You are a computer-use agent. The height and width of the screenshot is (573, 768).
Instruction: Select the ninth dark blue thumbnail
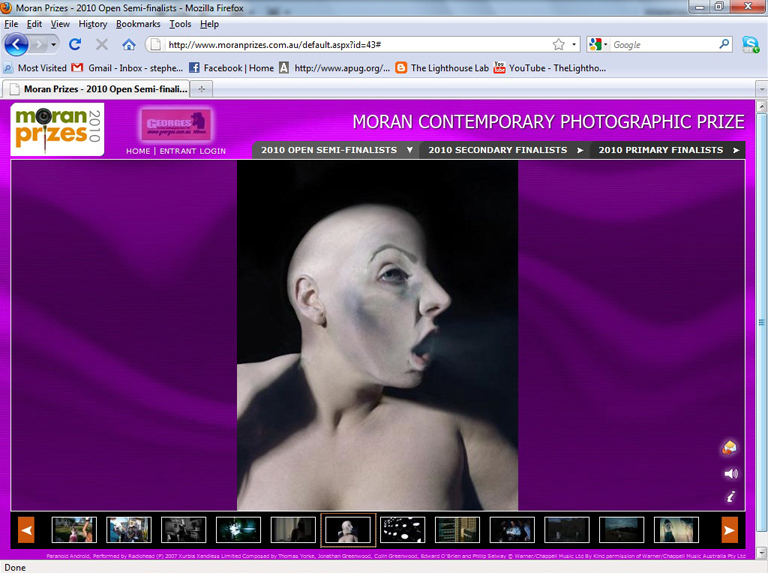[512, 530]
